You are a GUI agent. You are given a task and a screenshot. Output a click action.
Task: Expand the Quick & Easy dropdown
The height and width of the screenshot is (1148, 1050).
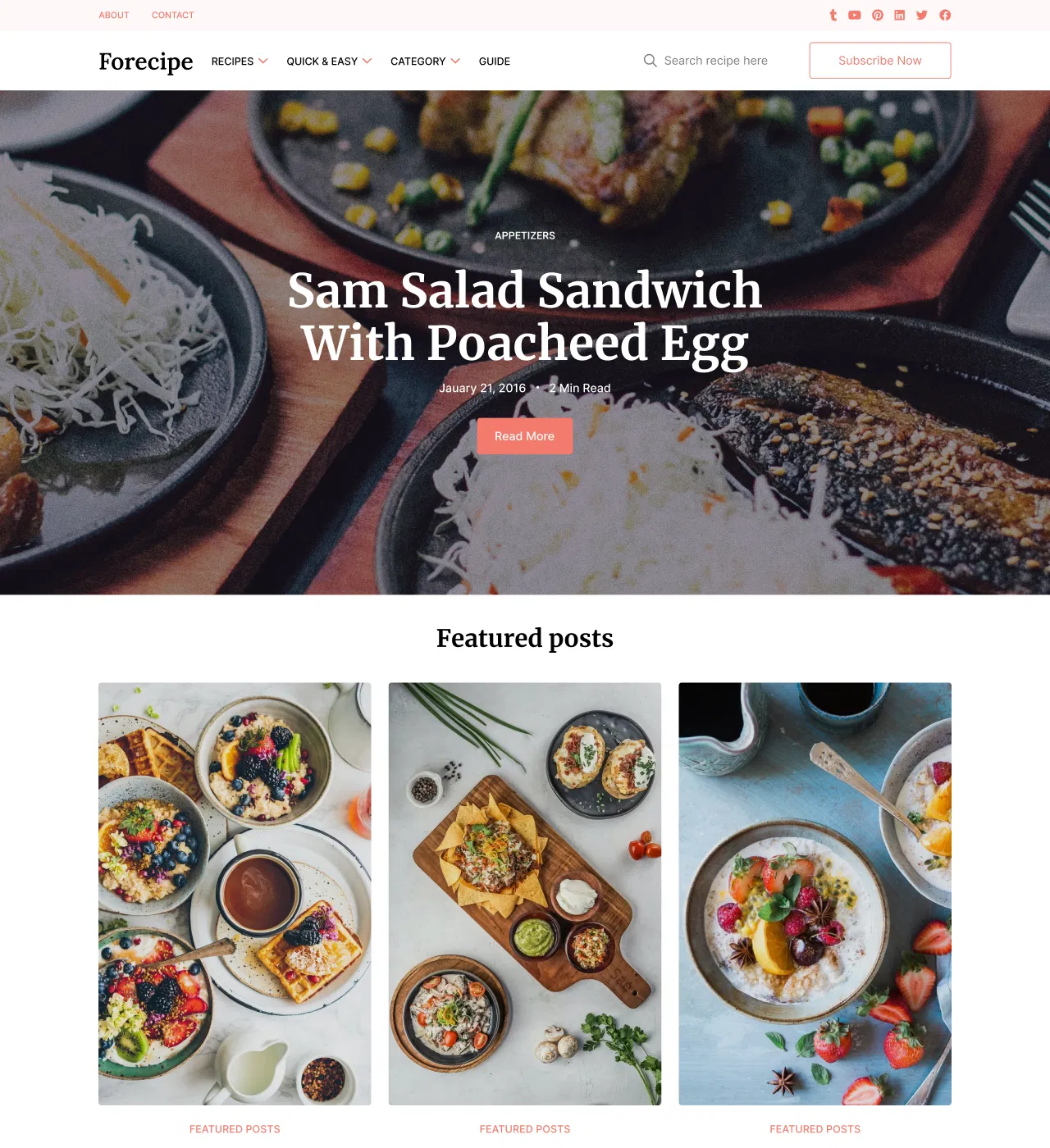pyautogui.click(x=329, y=61)
